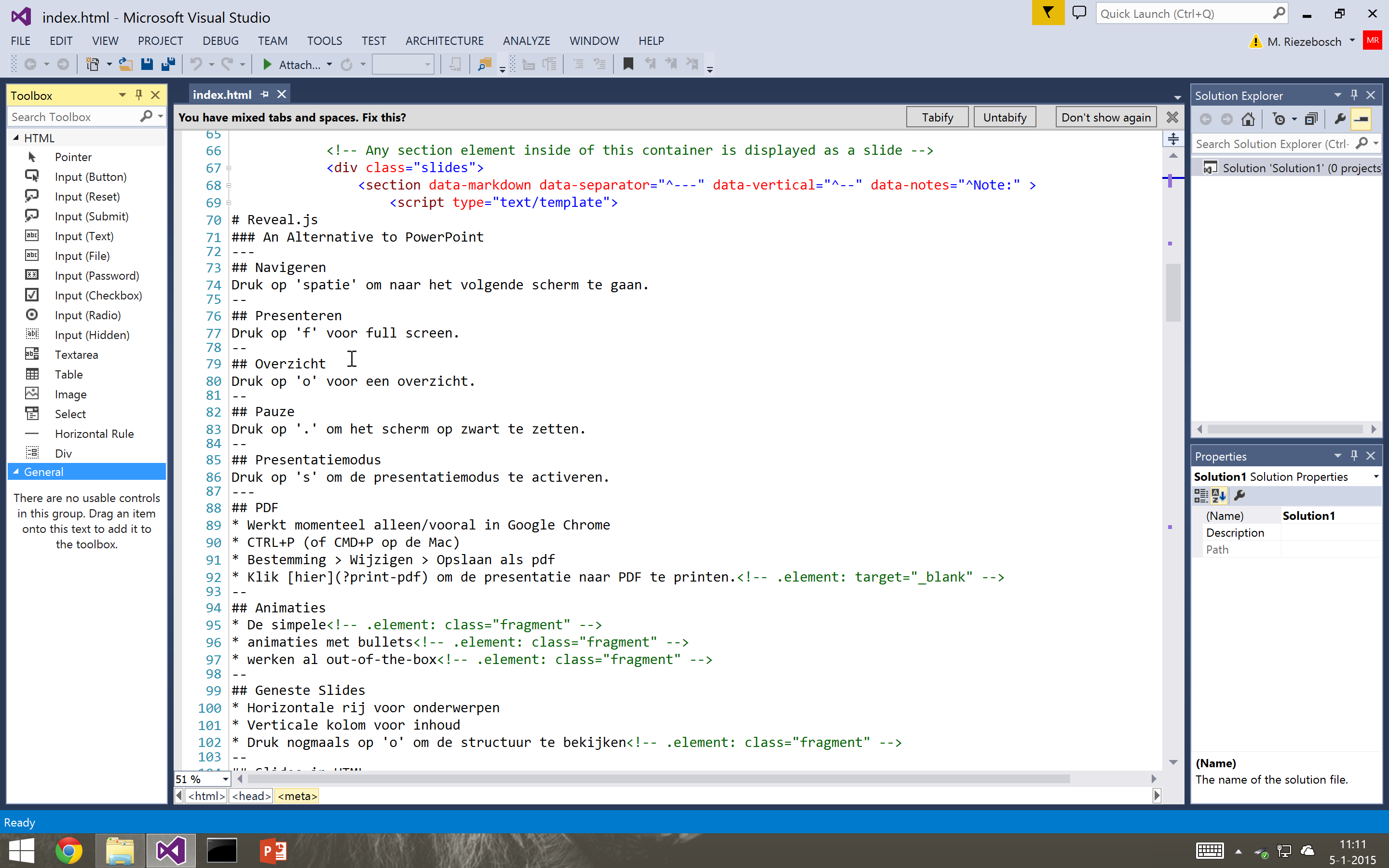
Task: Click the Save All icon
Action: [x=168, y=64]
